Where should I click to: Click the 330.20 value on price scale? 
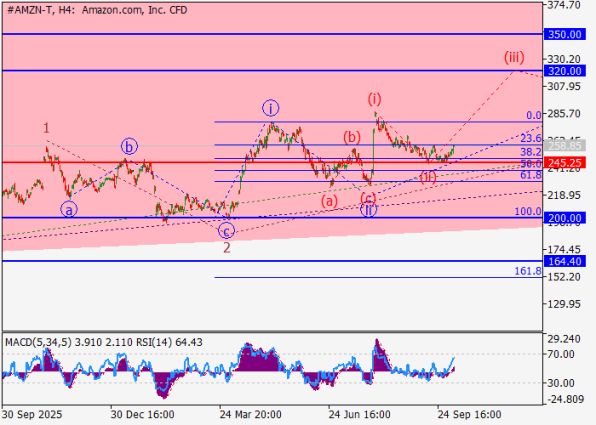coord(564,59)
